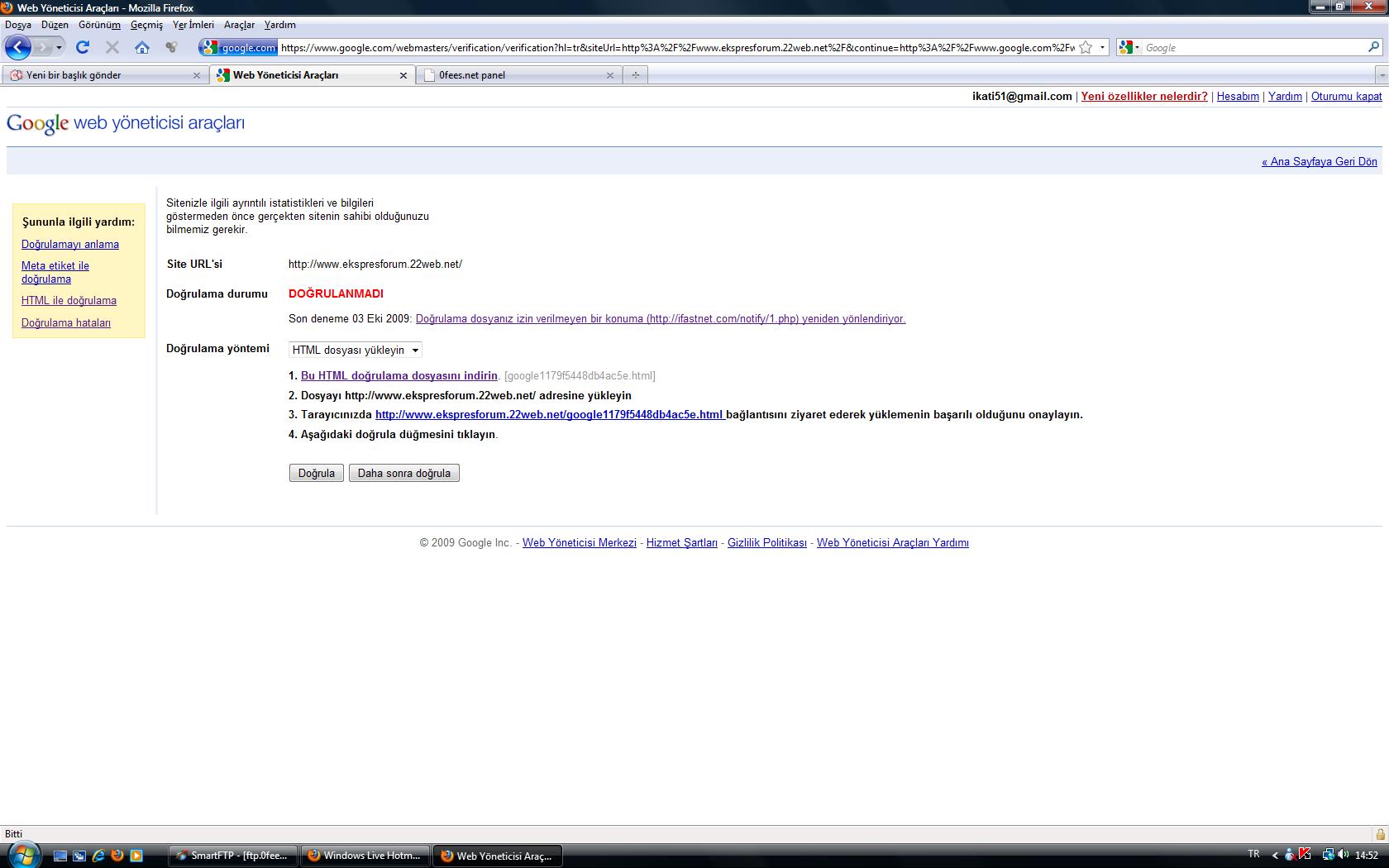The image size is (1389, 868).
Task: Open the 'Gizlilik Politikası' footer link
Action: click(767, 542)
